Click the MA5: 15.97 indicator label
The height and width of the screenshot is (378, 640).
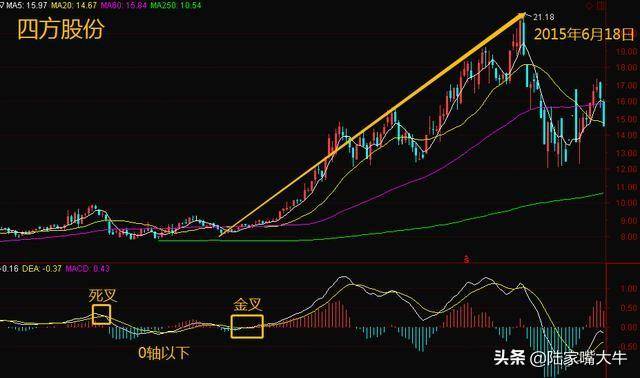pos(26,6)
